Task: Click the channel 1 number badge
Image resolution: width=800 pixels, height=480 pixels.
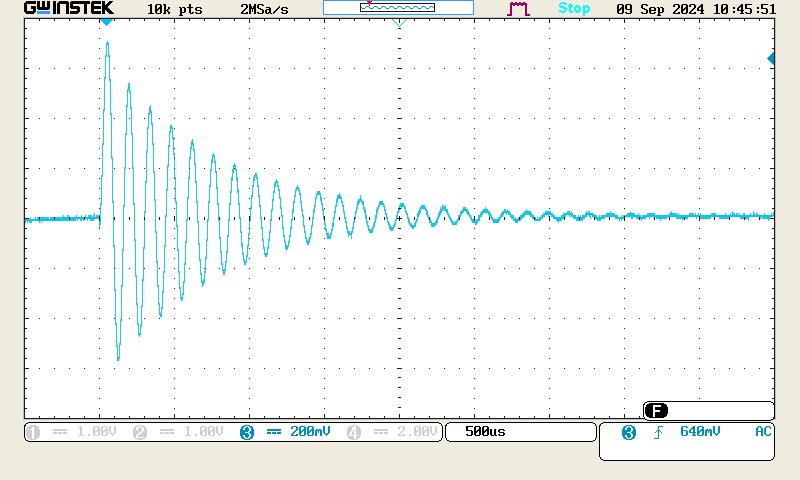Action: [x=33, y=432]
